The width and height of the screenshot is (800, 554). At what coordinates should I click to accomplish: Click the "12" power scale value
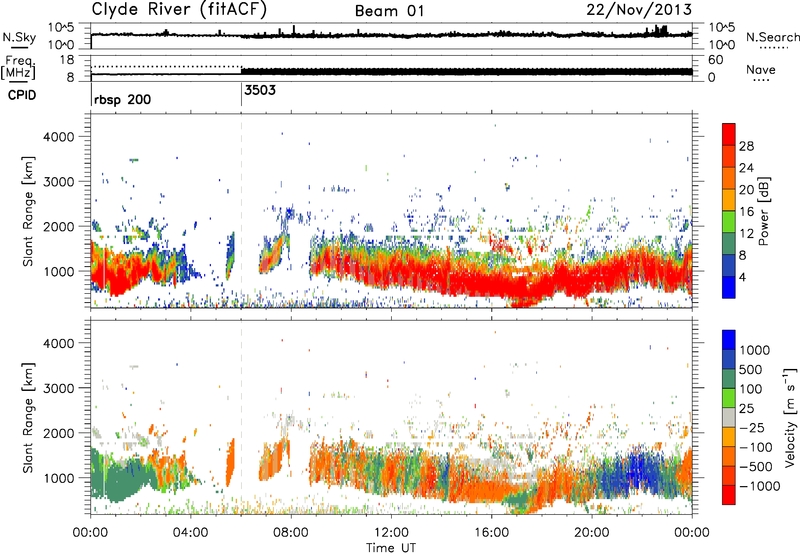[746, 234]
